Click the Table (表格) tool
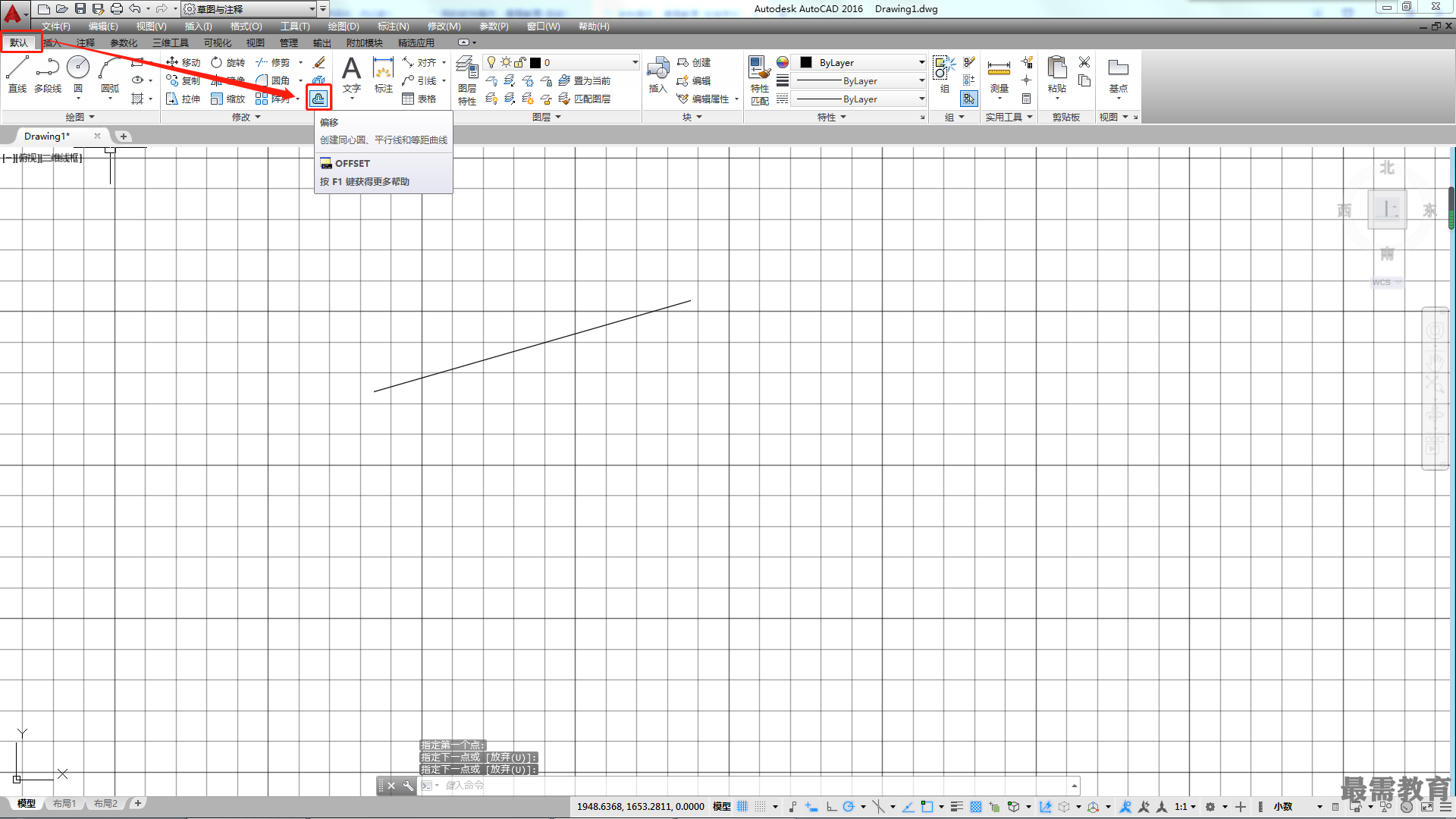Screen dimensions: 1456x819 point(419,99)
